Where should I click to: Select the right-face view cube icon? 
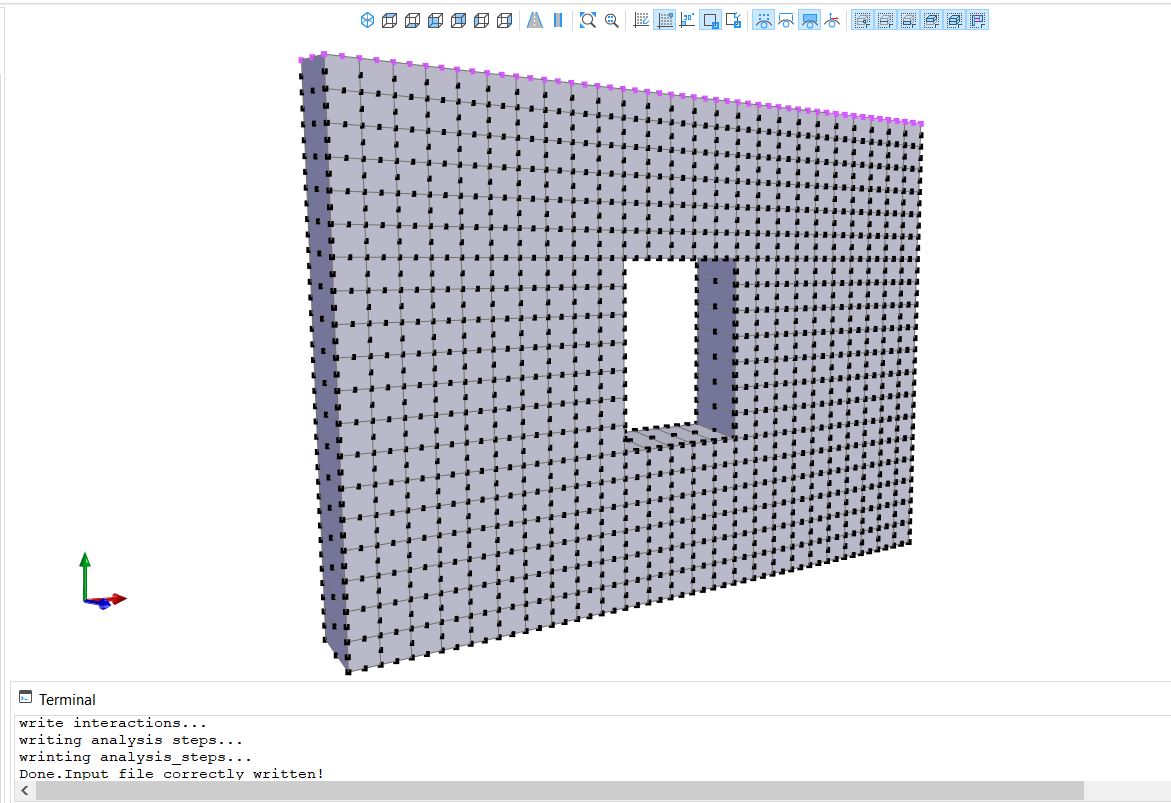tap(505, 20)
